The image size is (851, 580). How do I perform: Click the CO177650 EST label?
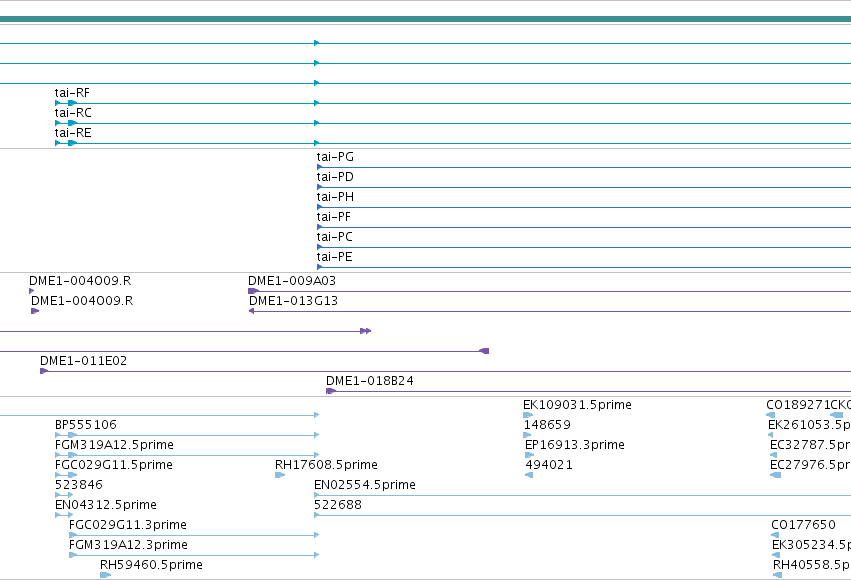803,525
